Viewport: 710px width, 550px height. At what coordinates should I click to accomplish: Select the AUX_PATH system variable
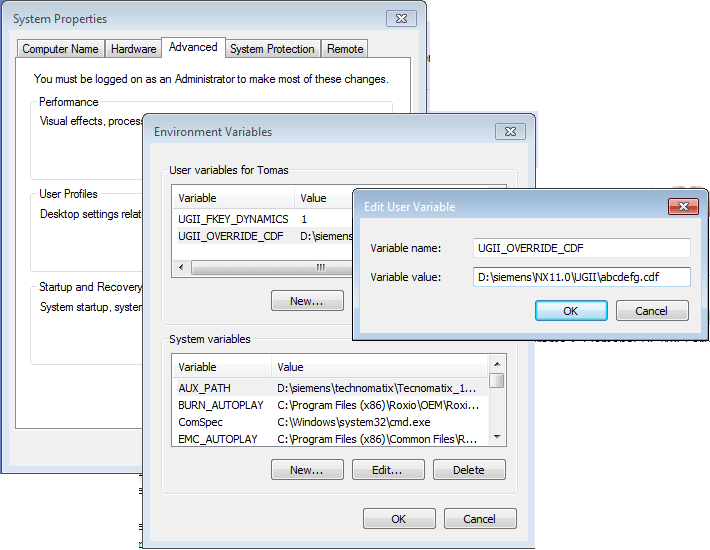tap(331, 388)
